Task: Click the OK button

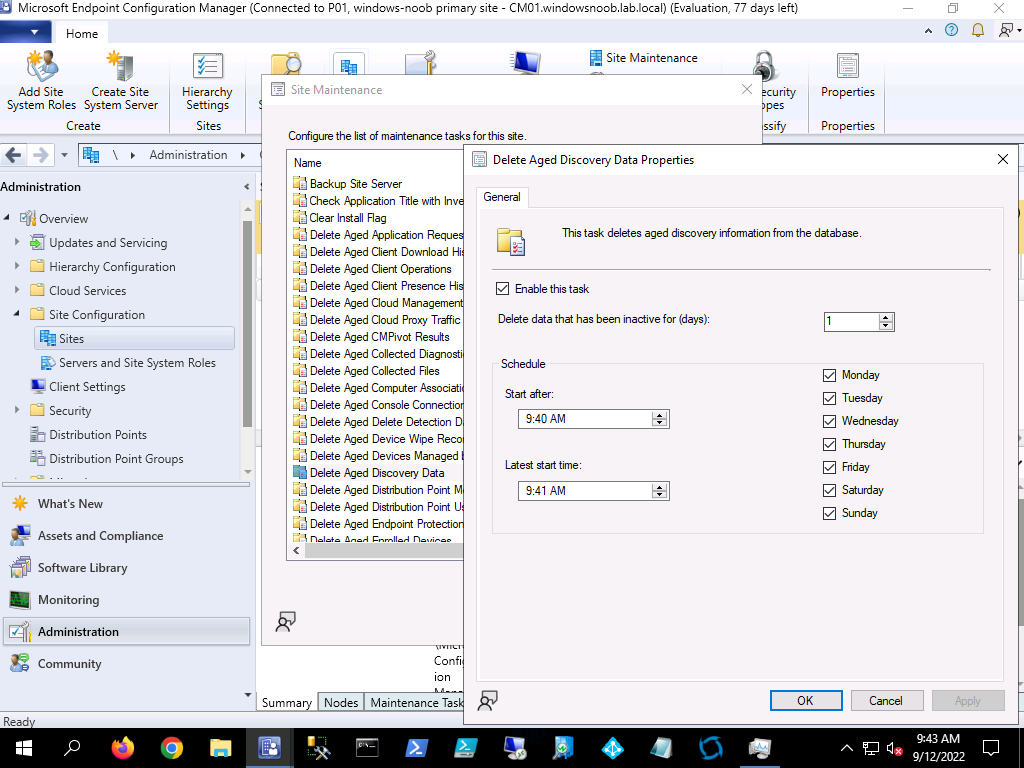Action: 806,701
